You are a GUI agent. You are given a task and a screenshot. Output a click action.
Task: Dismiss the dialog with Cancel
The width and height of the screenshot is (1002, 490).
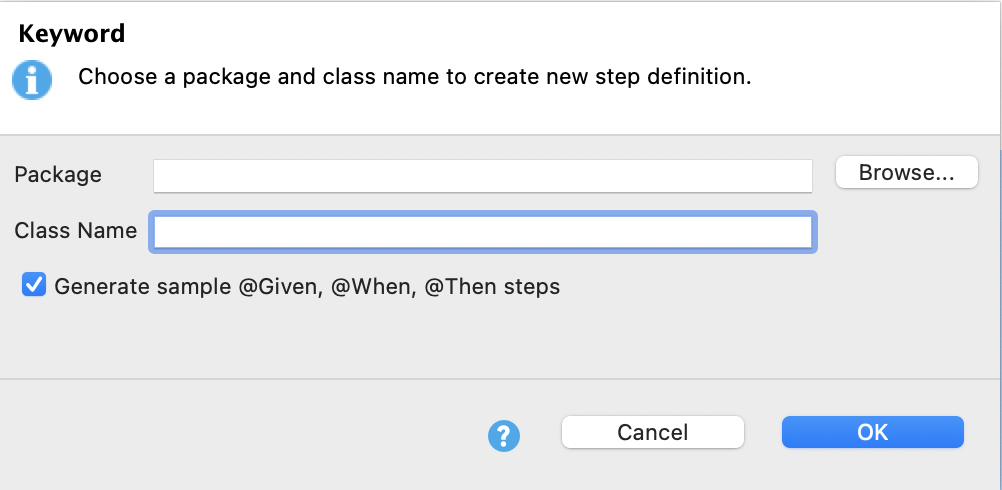click(x=652, y=432)
